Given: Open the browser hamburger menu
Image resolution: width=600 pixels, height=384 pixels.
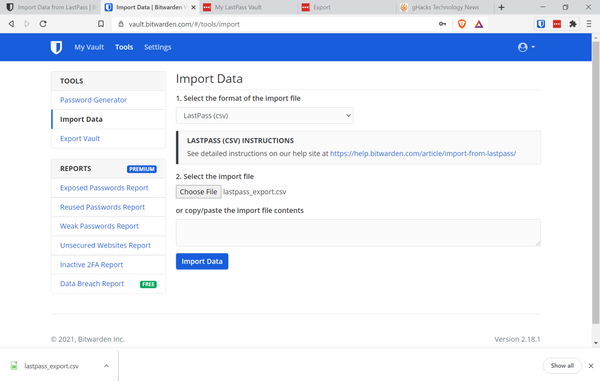Looking at the screenshot, I should click(589, 24).
